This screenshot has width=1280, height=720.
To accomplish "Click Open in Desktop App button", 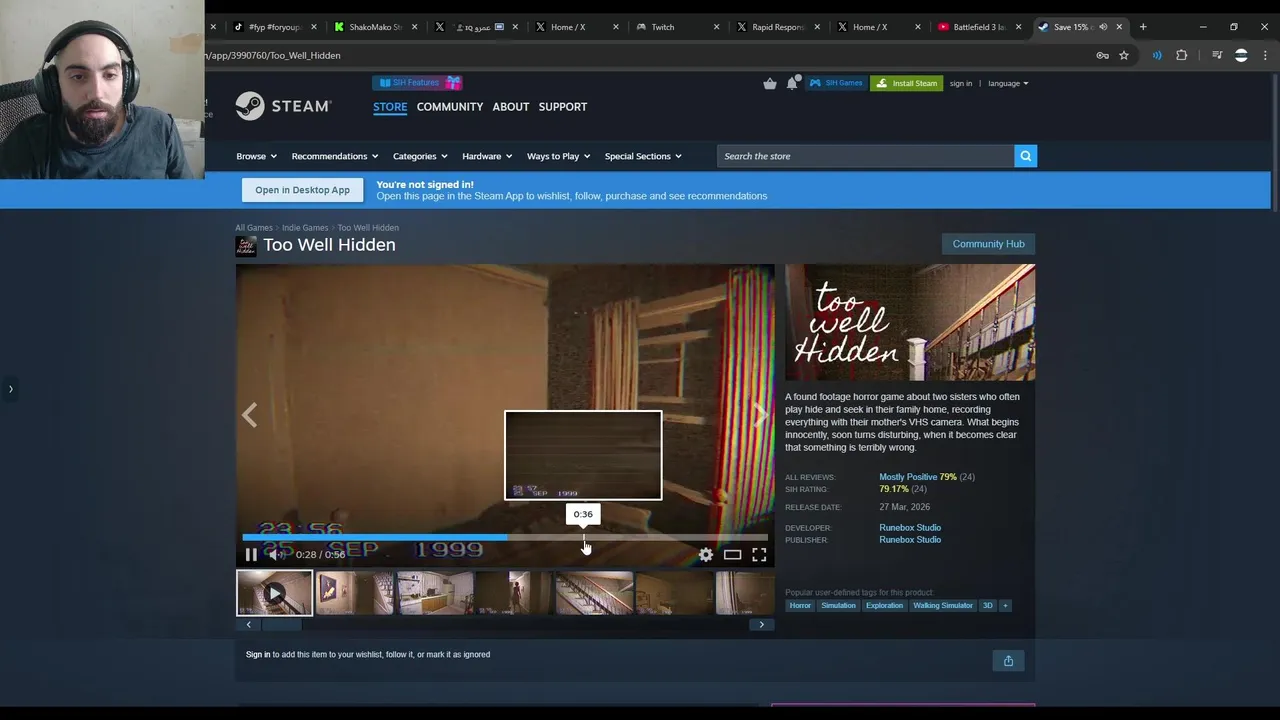I will [302, 190].
